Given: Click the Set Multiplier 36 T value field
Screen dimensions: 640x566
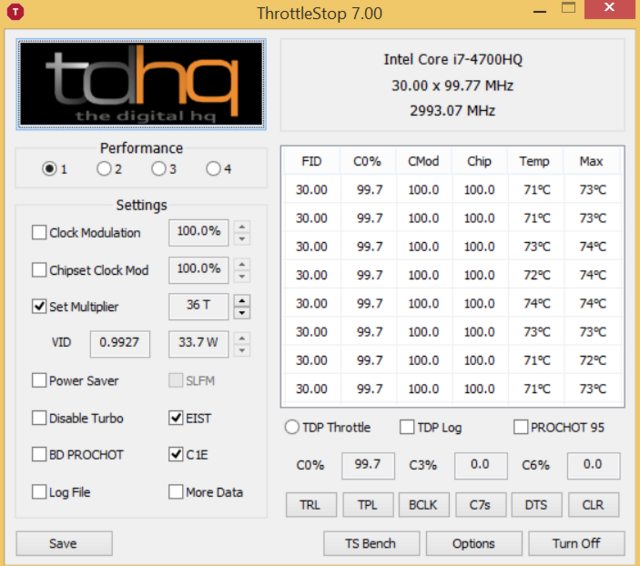Looking at the screenshot, I should pyautogui.click(x=198, y=306).
